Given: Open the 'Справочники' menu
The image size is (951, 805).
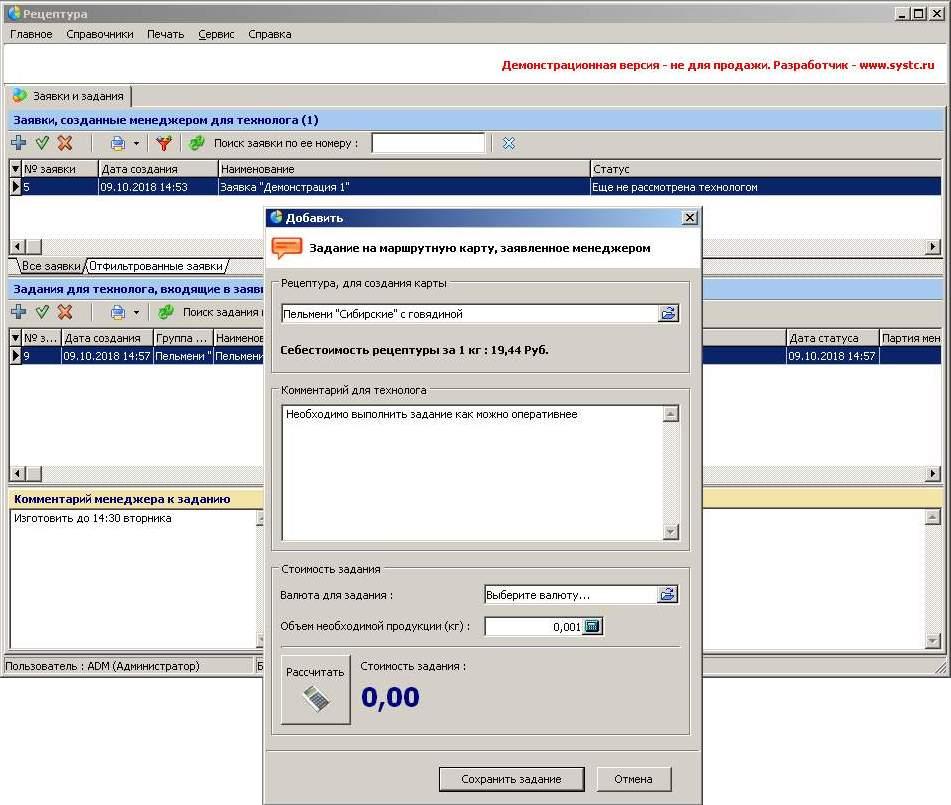Looking at the screenshot, I should 100,34.
